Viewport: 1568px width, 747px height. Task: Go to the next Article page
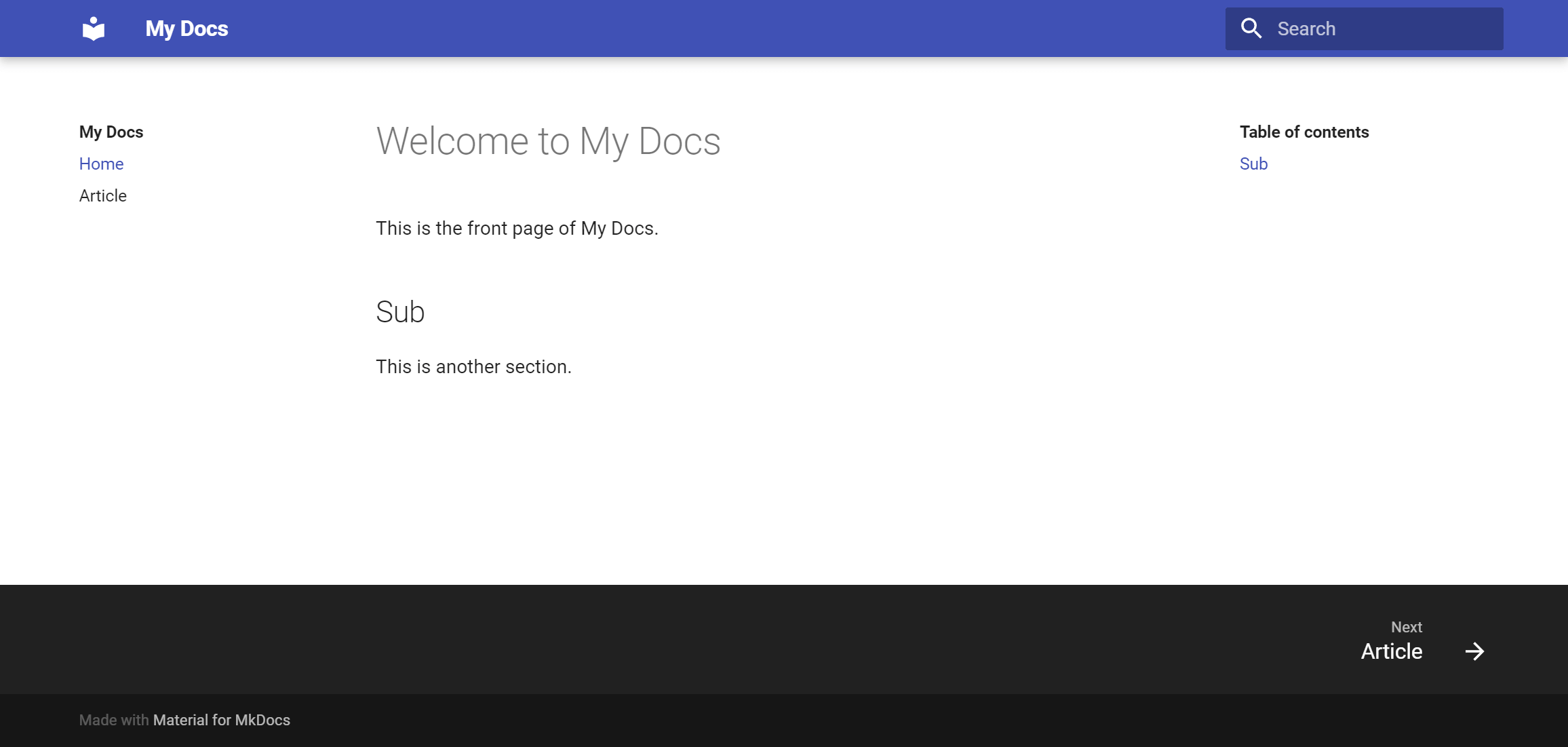1390,651
